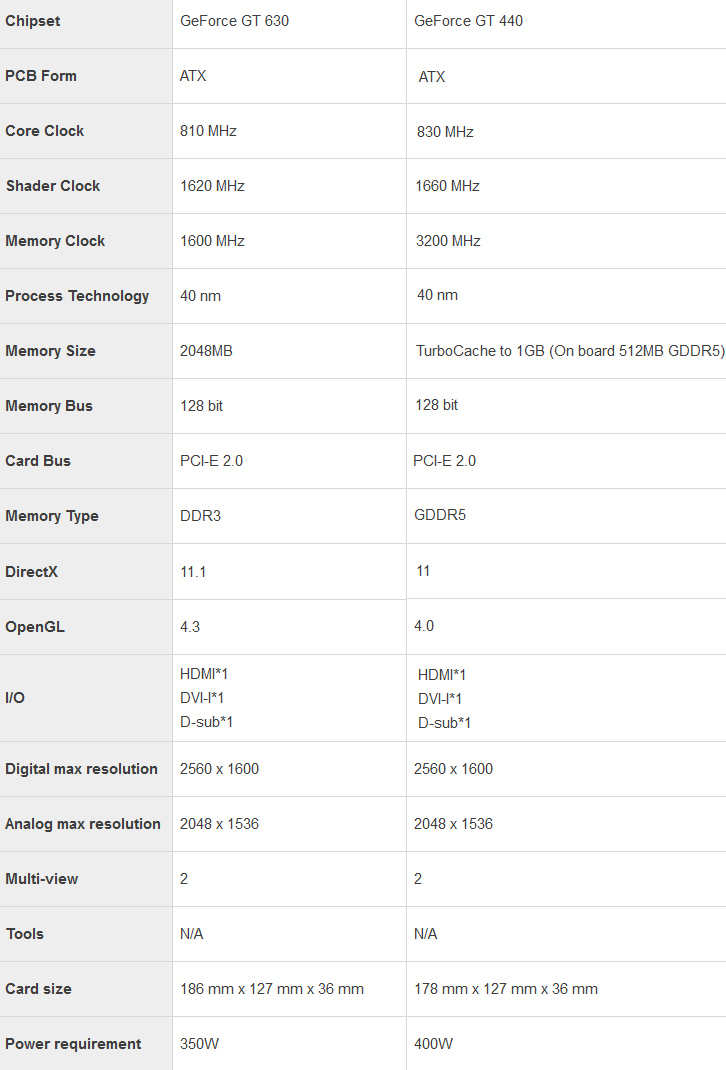
Task: Click the 186 mm card size value
Action: (272, 989)
